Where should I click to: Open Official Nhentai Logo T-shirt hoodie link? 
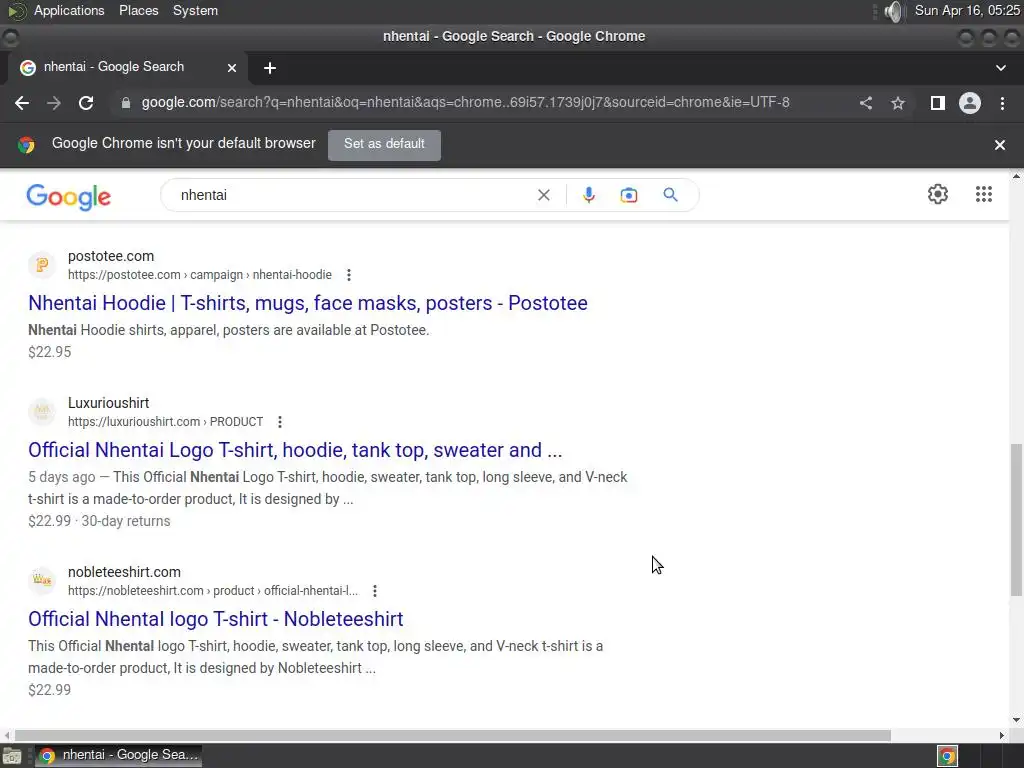pyautogui.click(x=295, y=450)
